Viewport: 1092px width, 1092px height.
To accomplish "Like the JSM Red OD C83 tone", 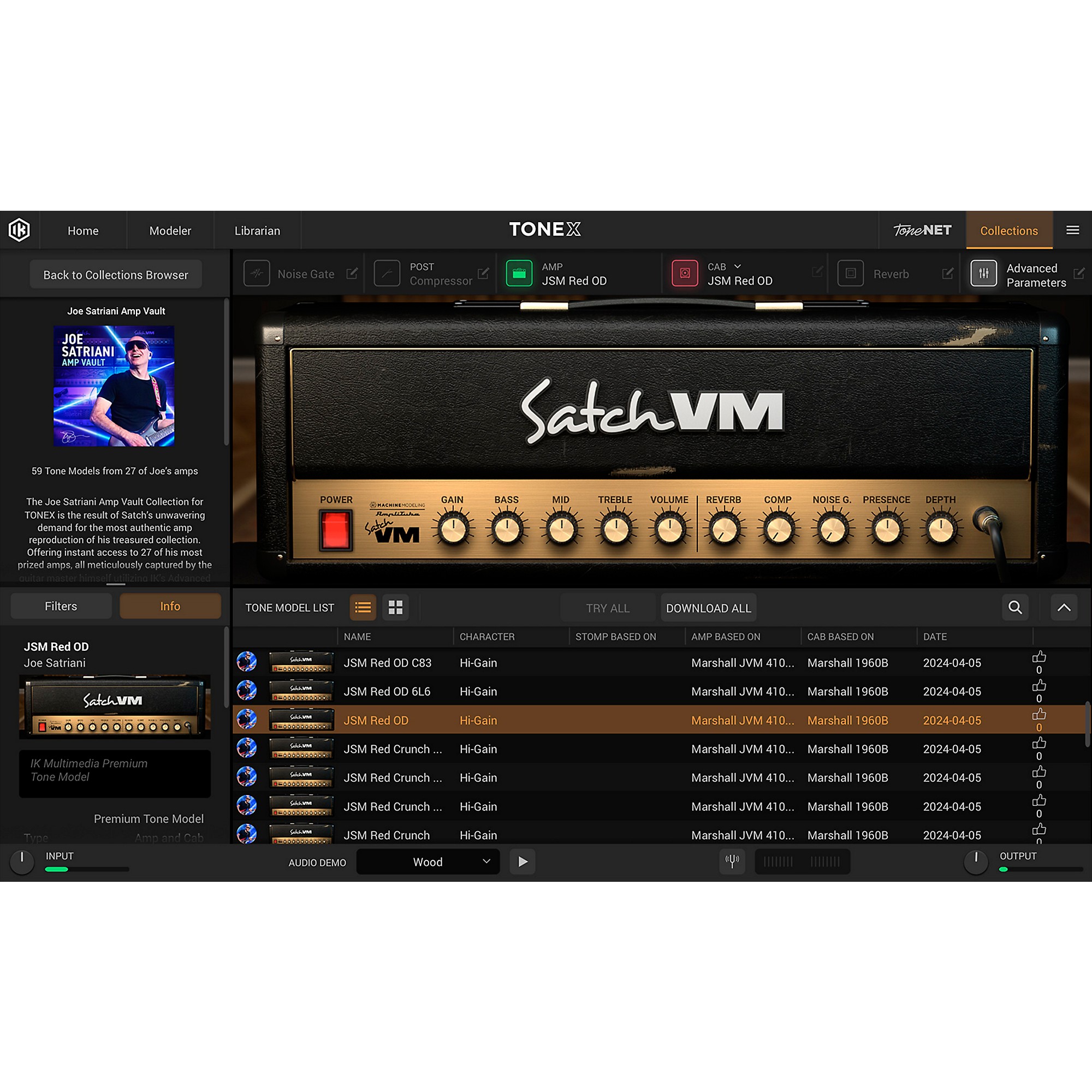I will coord(1039,657).
